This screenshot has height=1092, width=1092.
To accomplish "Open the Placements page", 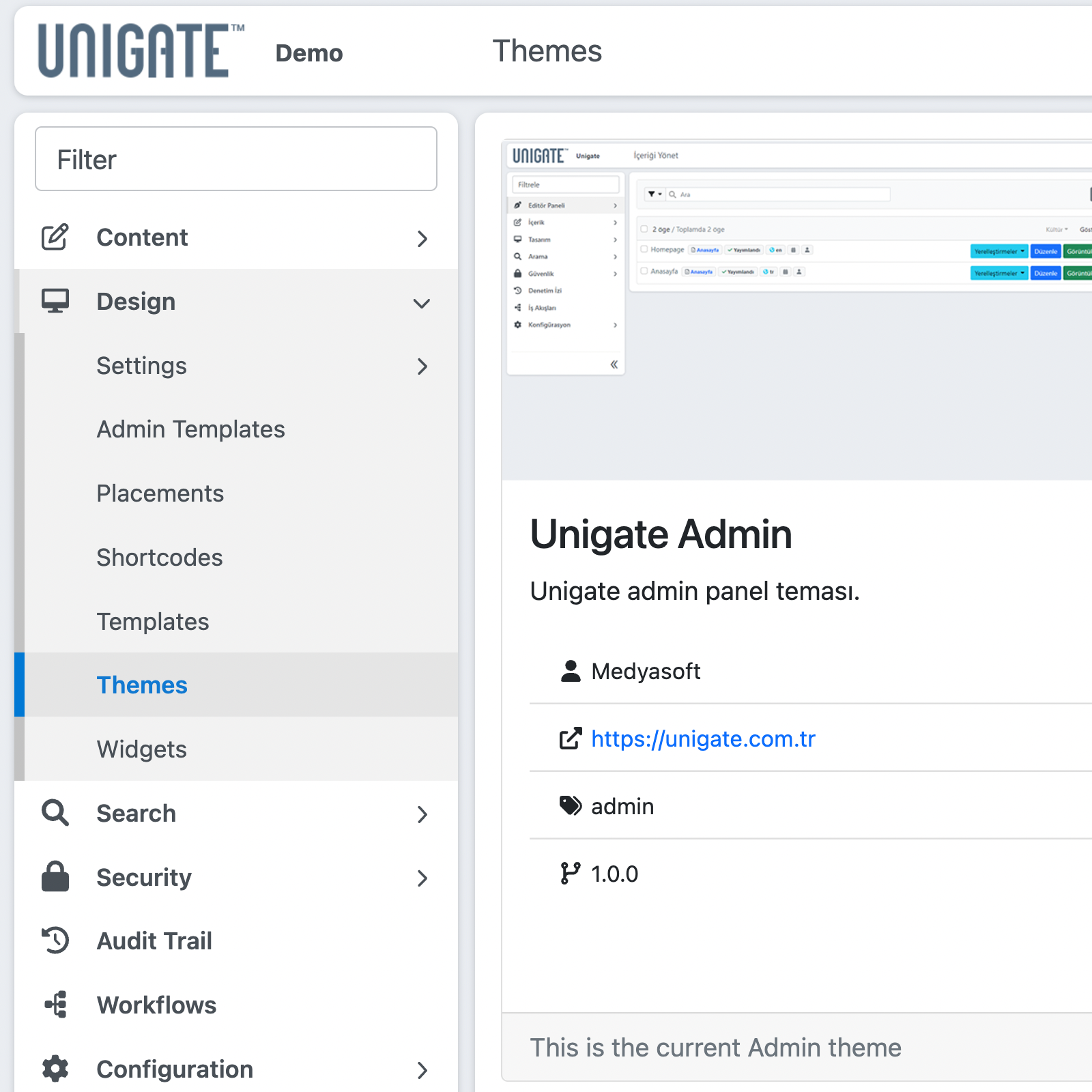I will click(x=160, y=493).
